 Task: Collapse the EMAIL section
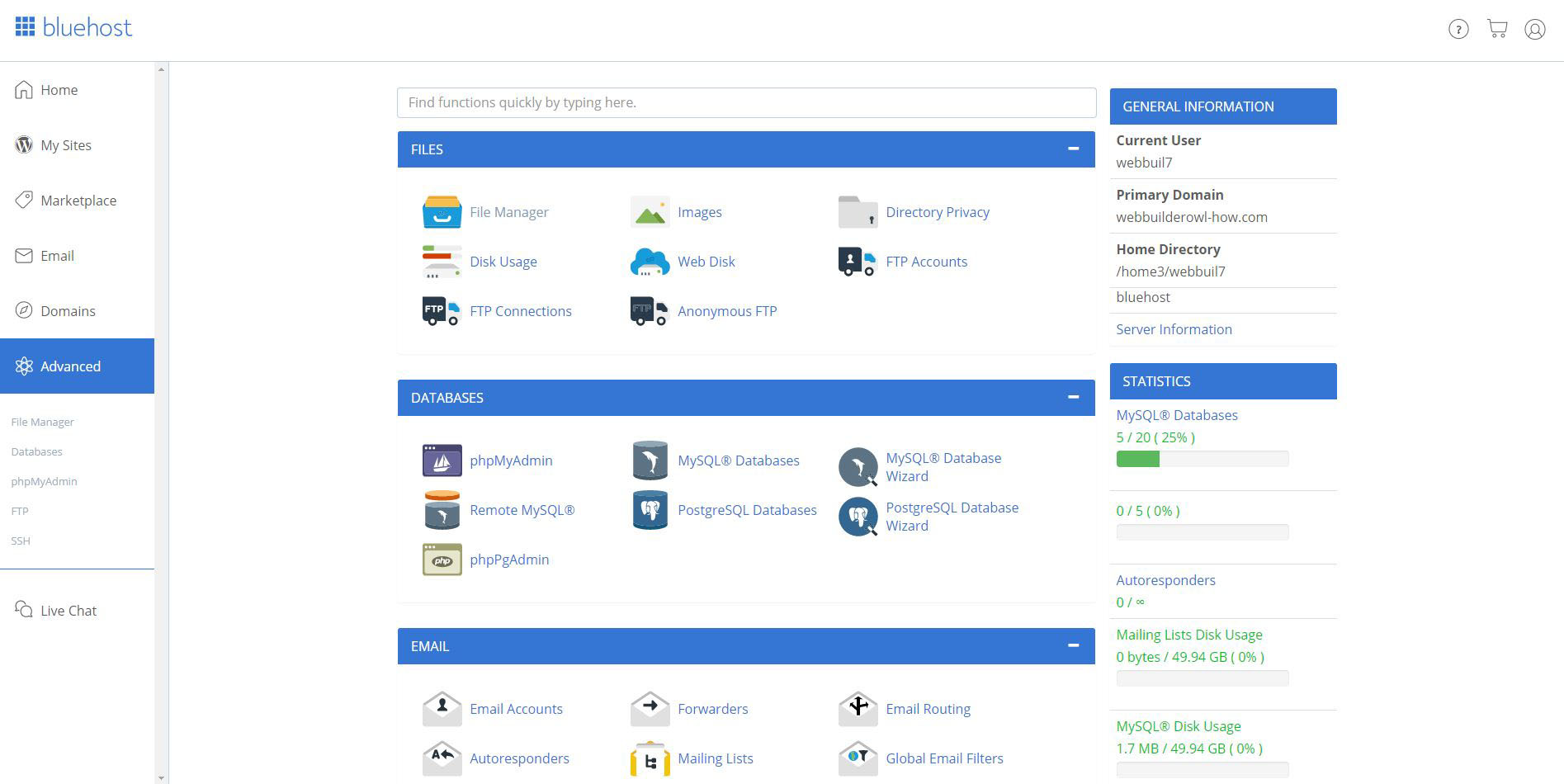pyautogui.click(x=1073, y=646)
